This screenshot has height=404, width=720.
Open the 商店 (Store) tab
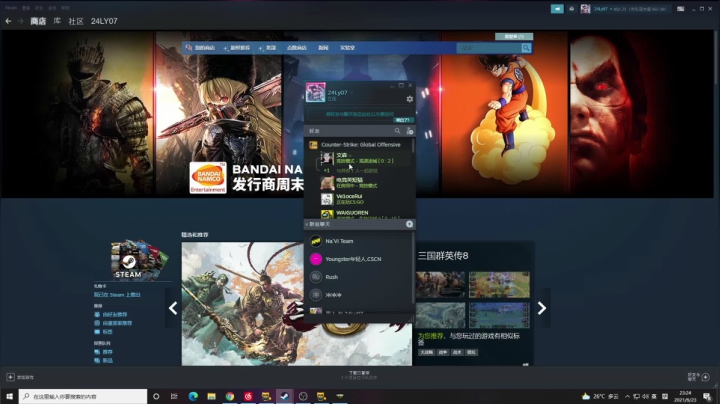38,21
